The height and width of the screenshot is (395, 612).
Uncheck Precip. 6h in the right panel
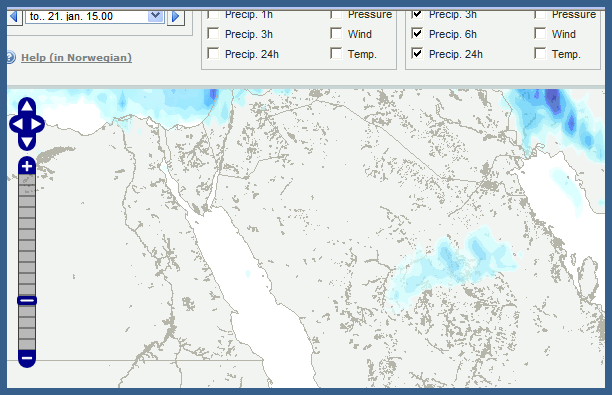(x=417, y=34)
